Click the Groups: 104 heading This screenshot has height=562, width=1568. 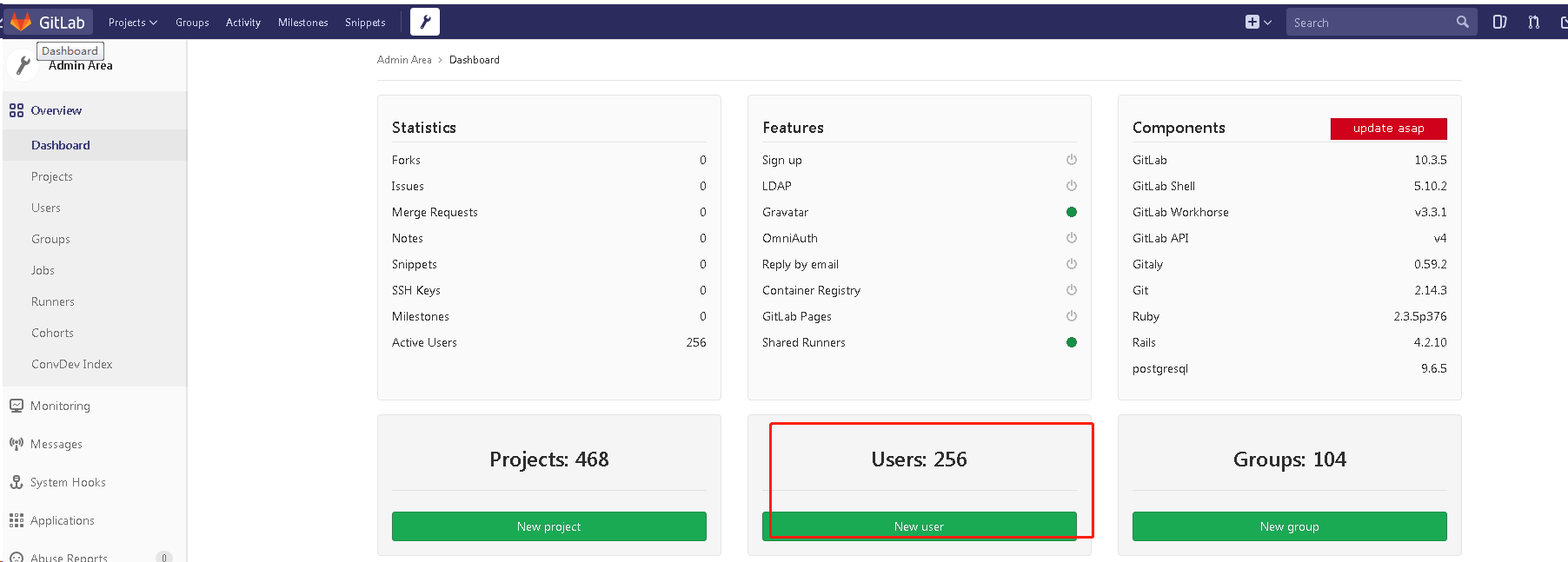(1290, 460)
